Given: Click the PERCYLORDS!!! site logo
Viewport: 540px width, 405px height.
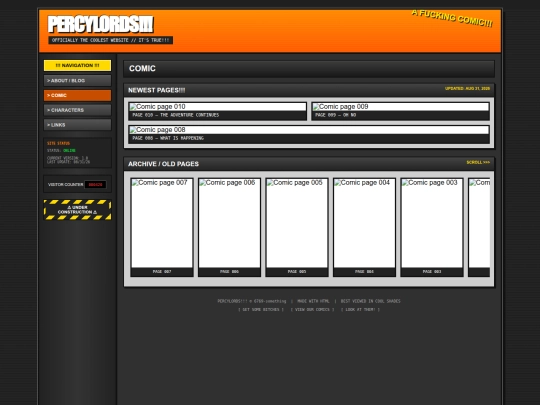Looking at the screenshot, I should click(101, 24).
